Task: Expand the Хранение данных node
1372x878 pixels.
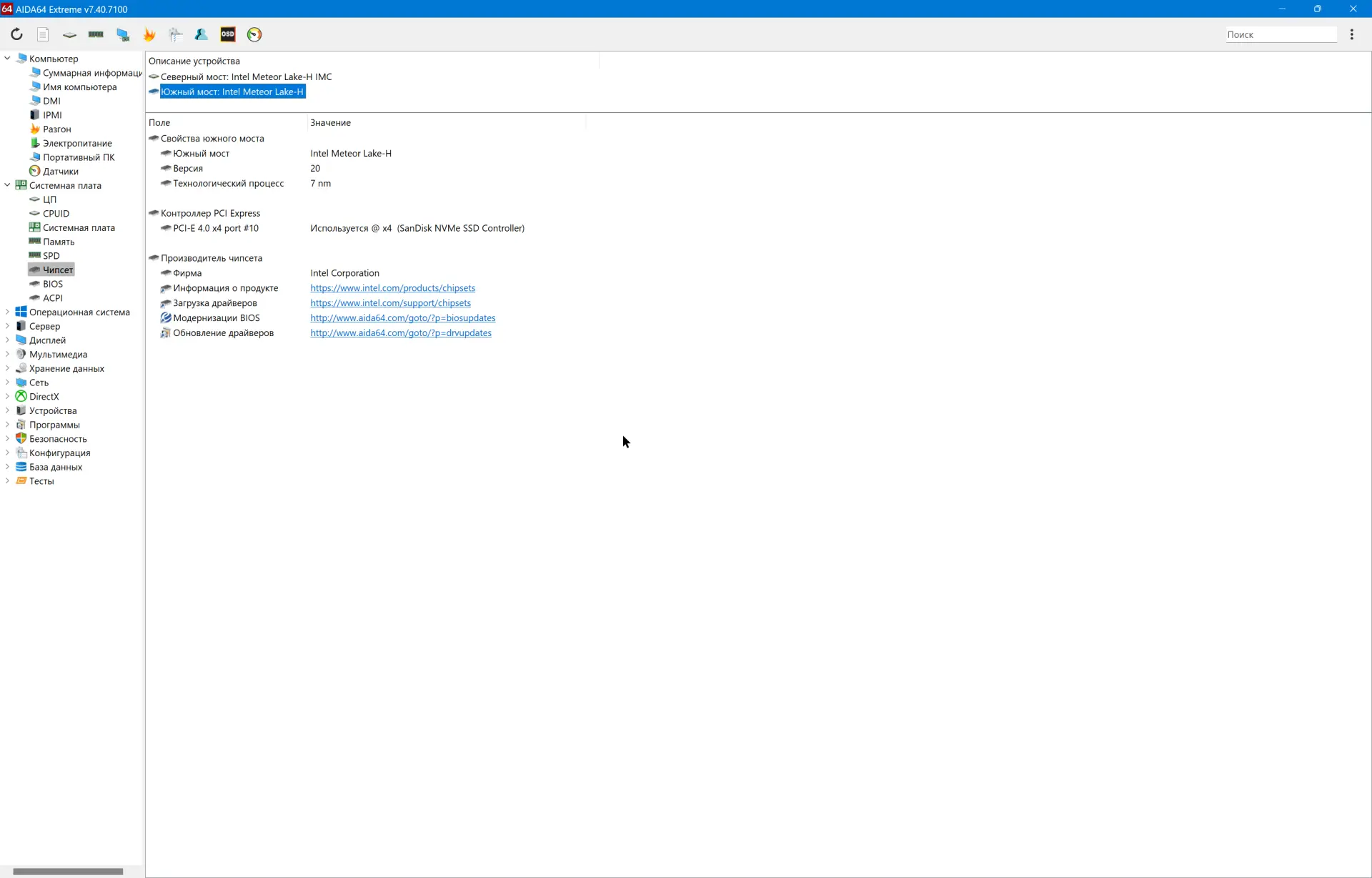Action: (7, 368)
